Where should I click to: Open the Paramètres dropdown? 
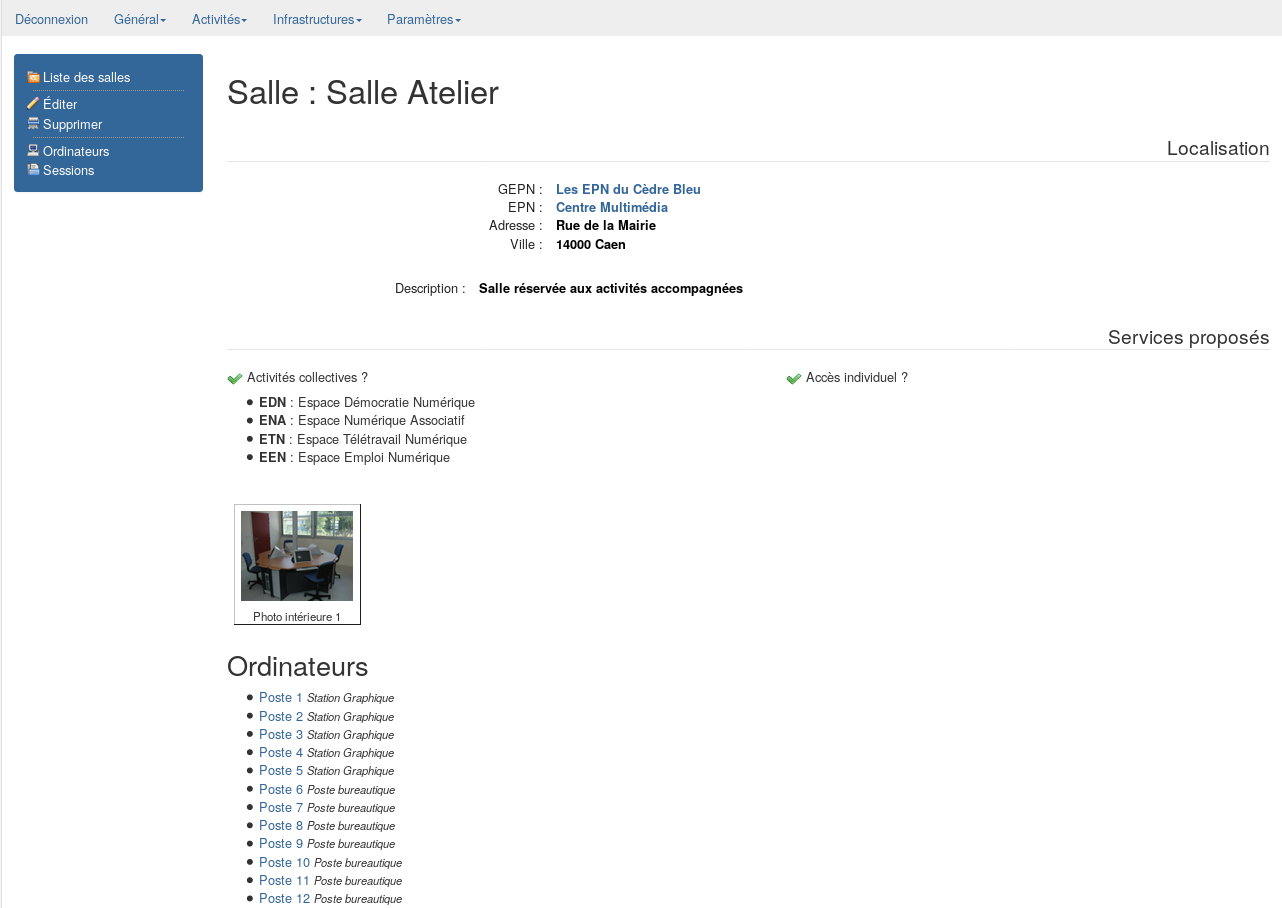coord(424,19)
